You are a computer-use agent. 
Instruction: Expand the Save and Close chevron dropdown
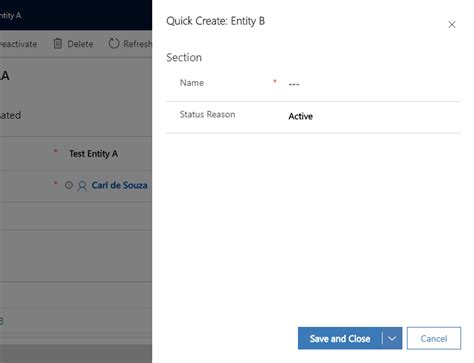392,338
